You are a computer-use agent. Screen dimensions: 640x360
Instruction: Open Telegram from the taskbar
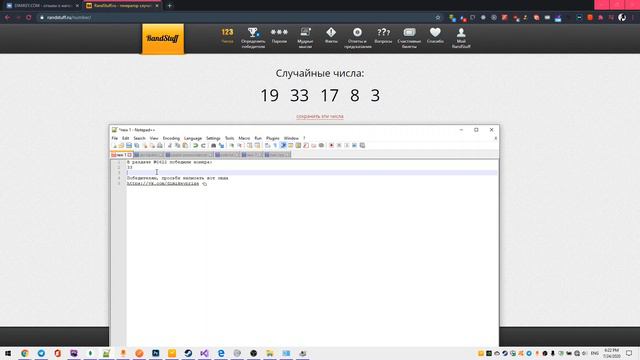tap(41, 353)
